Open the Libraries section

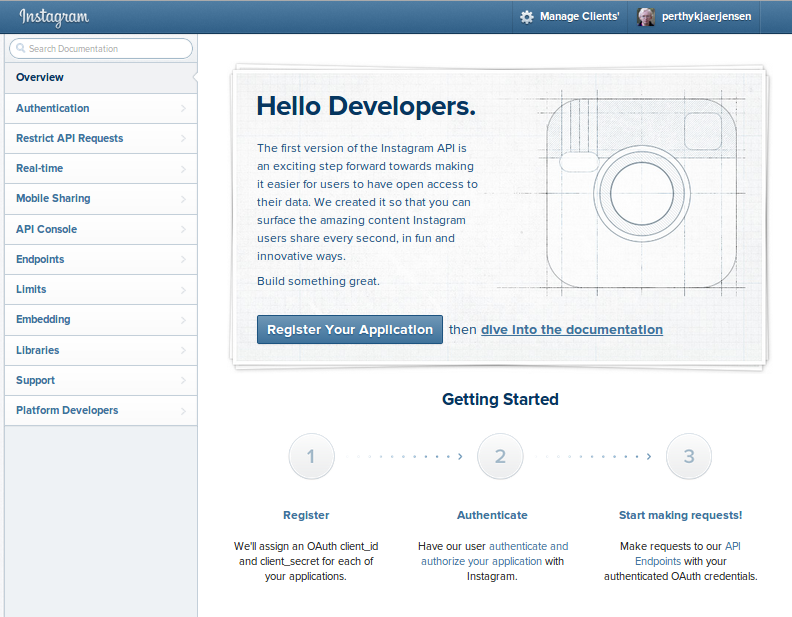click(x=101, y=350)
